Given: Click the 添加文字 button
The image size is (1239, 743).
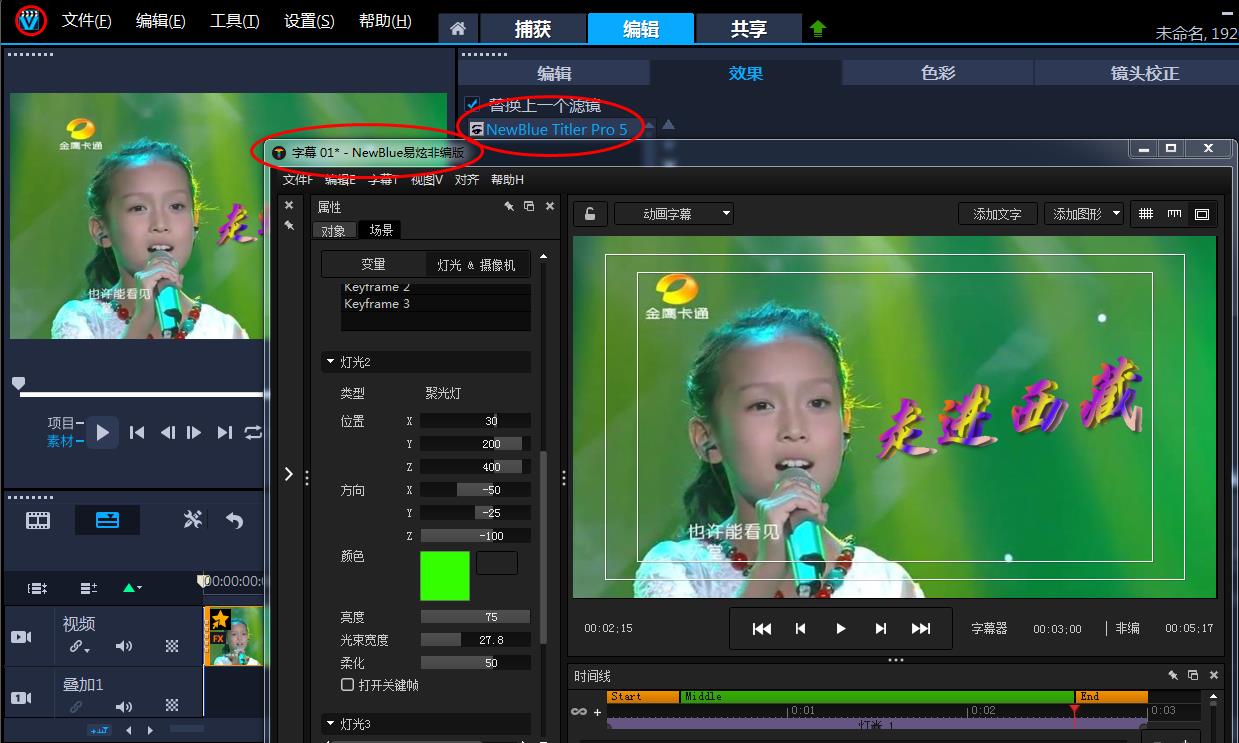Looking at the screenshot, I should click(997, 213).
